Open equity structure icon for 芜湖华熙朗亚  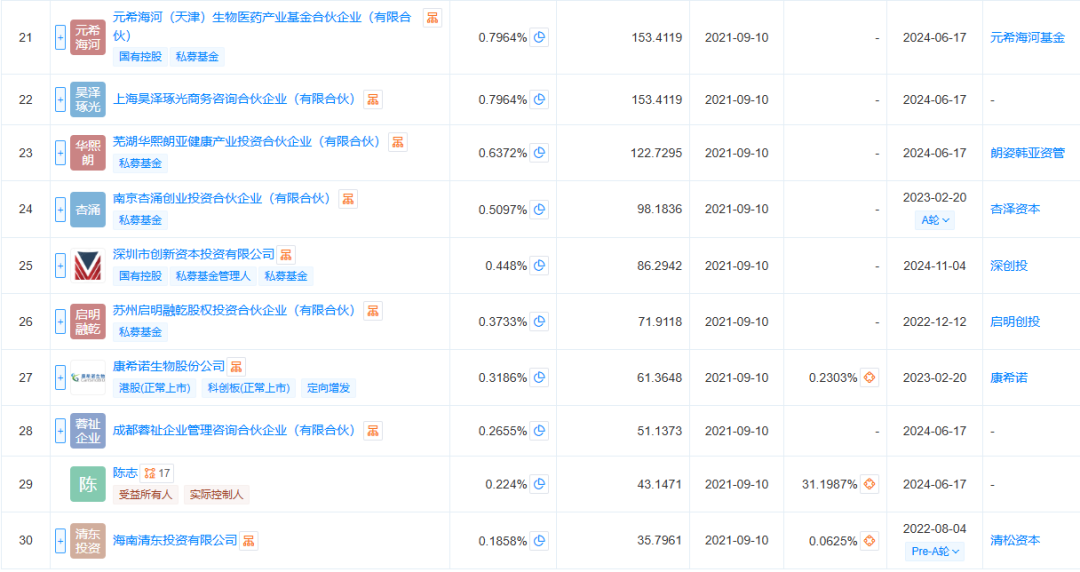tap(397, 142)
